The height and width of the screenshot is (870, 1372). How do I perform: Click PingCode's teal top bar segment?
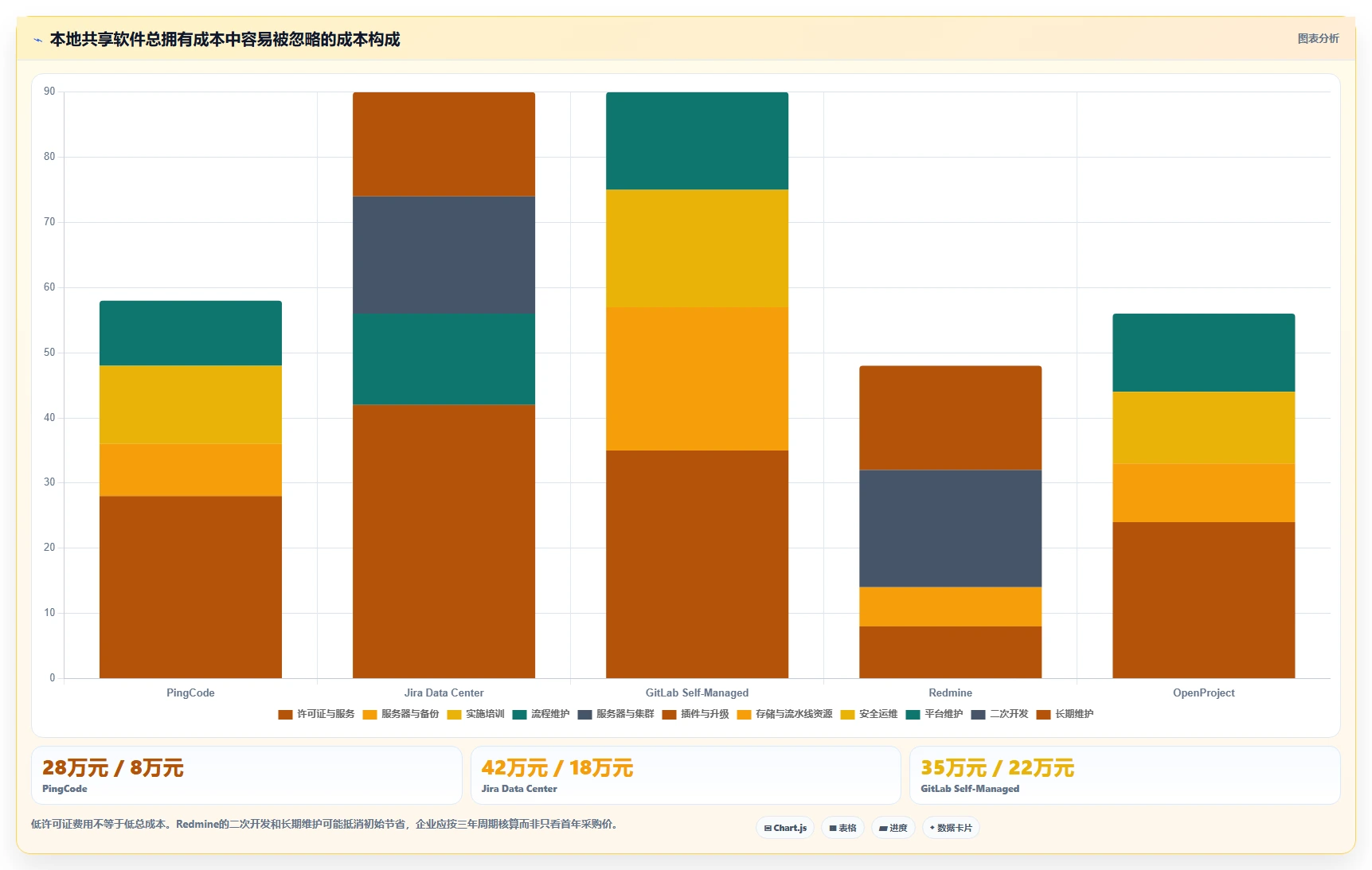click(x=190, y=333)
